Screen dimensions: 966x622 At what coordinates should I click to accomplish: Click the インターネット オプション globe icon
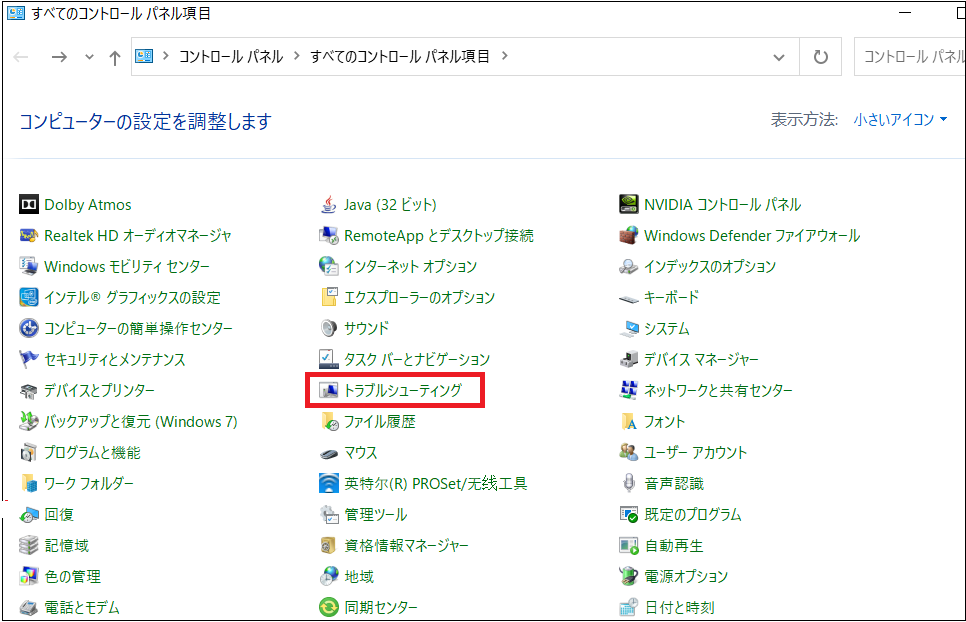pos(329,267)
